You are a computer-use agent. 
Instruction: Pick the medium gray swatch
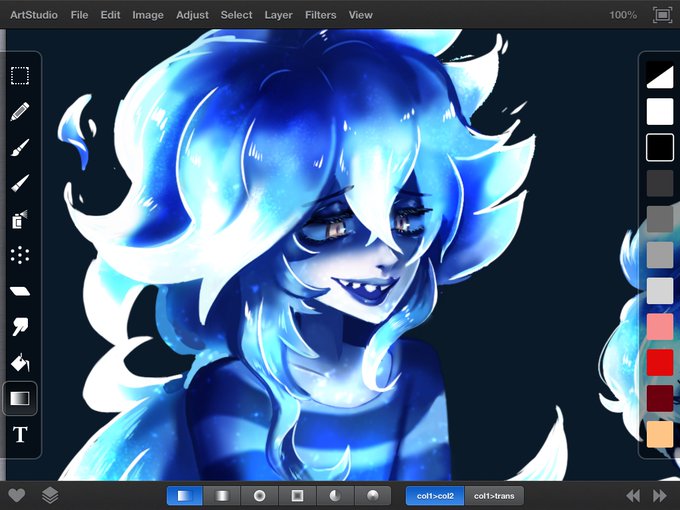pyautogui.click(x=660, y=219)
